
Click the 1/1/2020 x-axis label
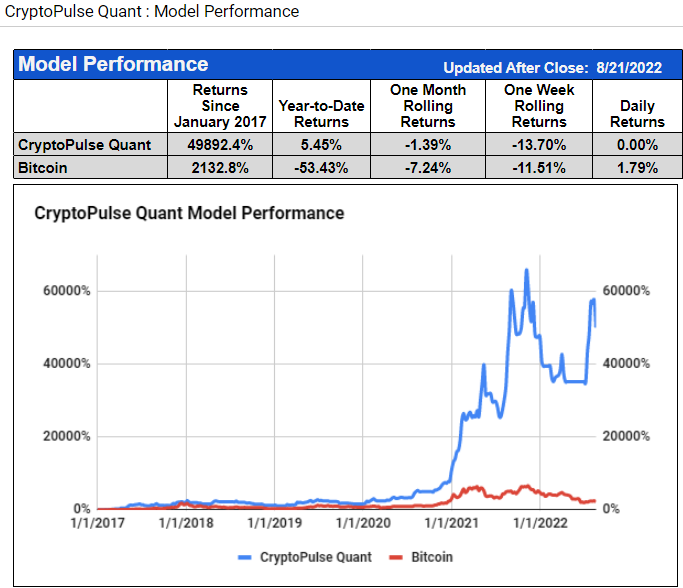363,523
